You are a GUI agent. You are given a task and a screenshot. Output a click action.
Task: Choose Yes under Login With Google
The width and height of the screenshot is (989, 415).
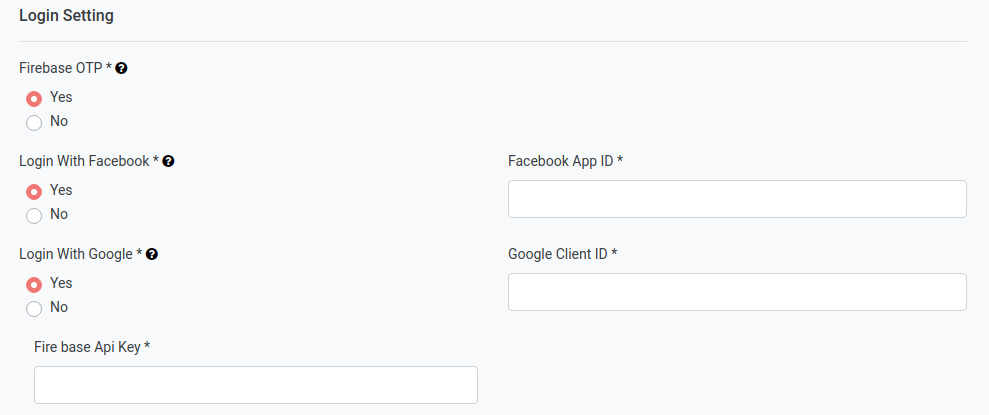(34, 284)
